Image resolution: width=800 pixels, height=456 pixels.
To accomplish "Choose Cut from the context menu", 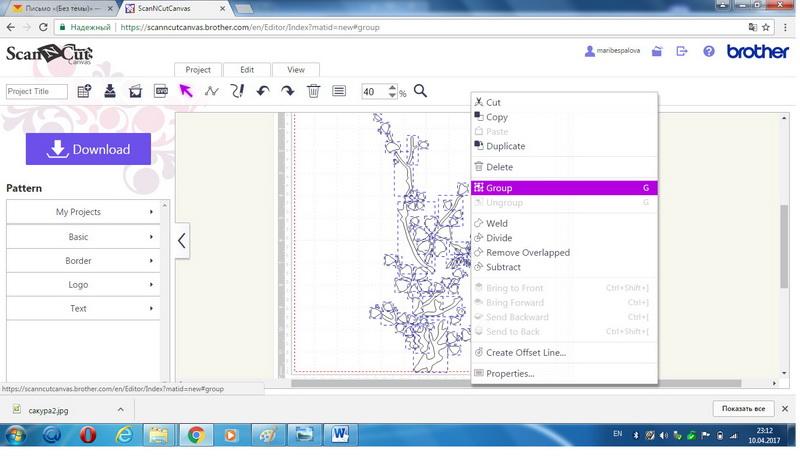I will [564, 103].
